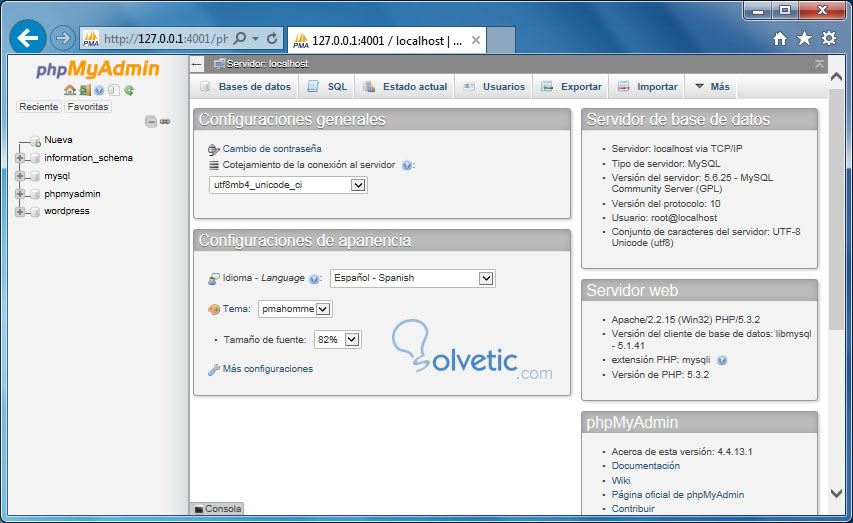Screen dimensions: 853x523
Task: Close the 127.0.0.1:4001 / localhost browser tab
Action: coord(475,40)
